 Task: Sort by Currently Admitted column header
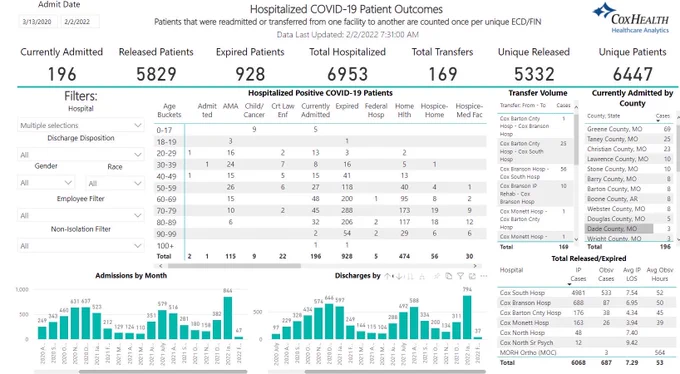click(x=315, y=110)
